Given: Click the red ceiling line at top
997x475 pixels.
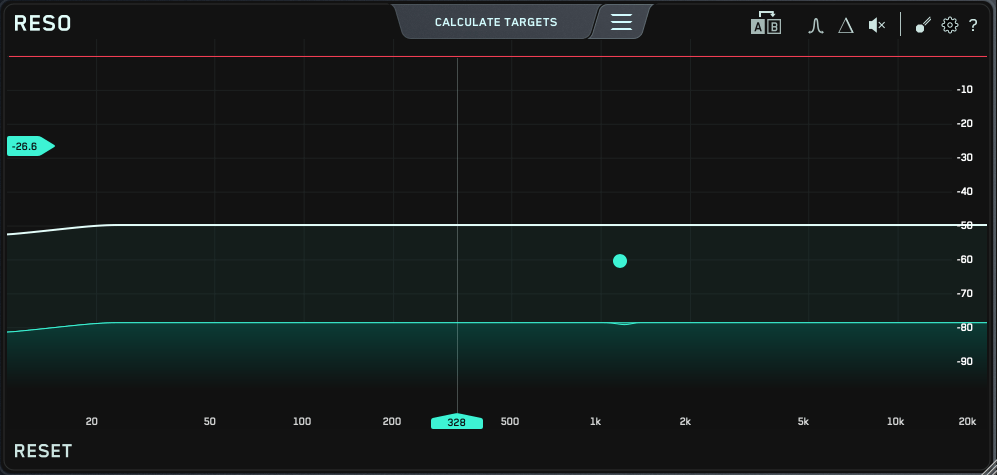Looking at the screenshot, I should point(300,57).
